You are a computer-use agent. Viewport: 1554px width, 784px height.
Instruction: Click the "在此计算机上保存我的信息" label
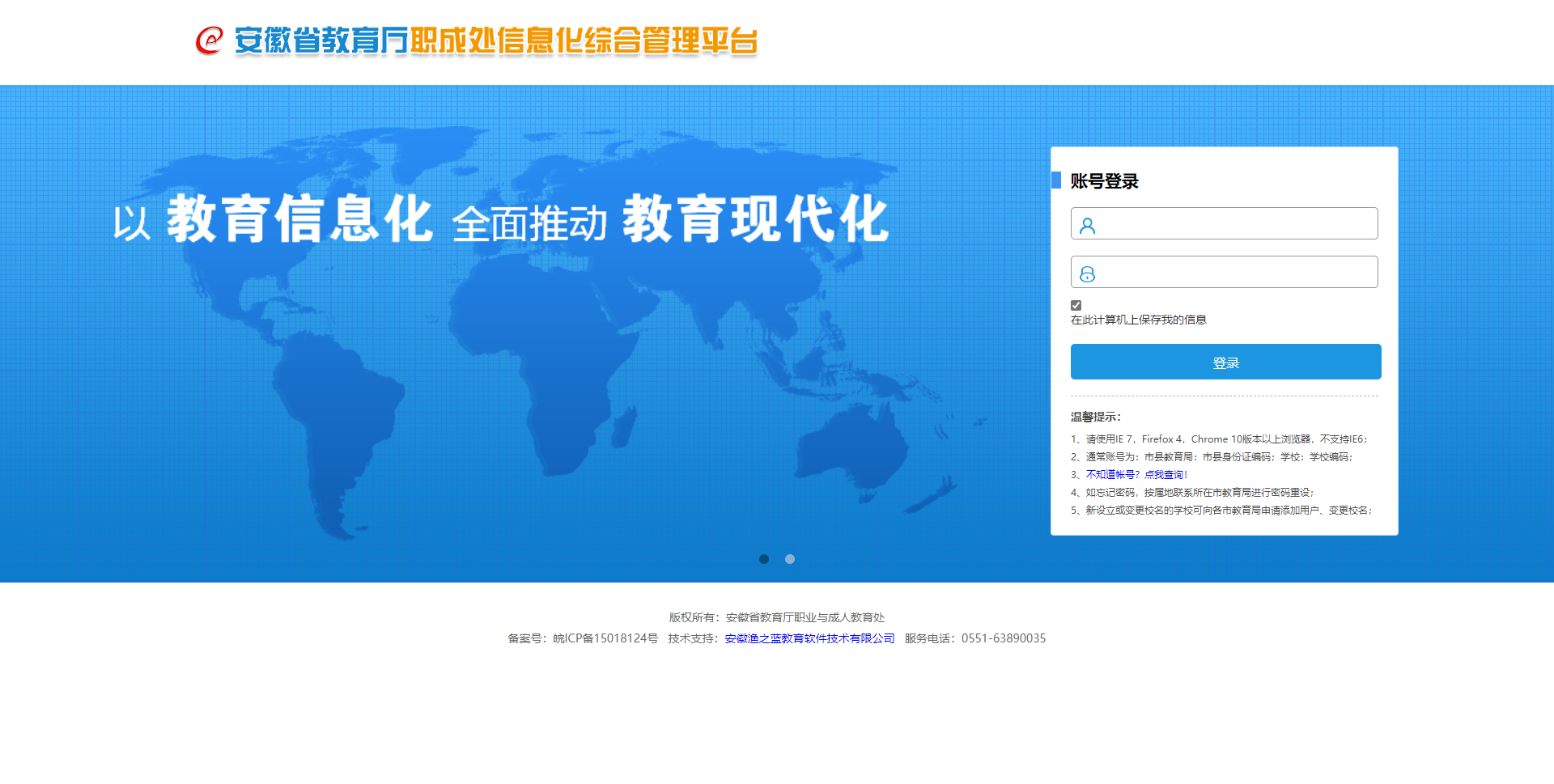click(x=1138, y=320)
